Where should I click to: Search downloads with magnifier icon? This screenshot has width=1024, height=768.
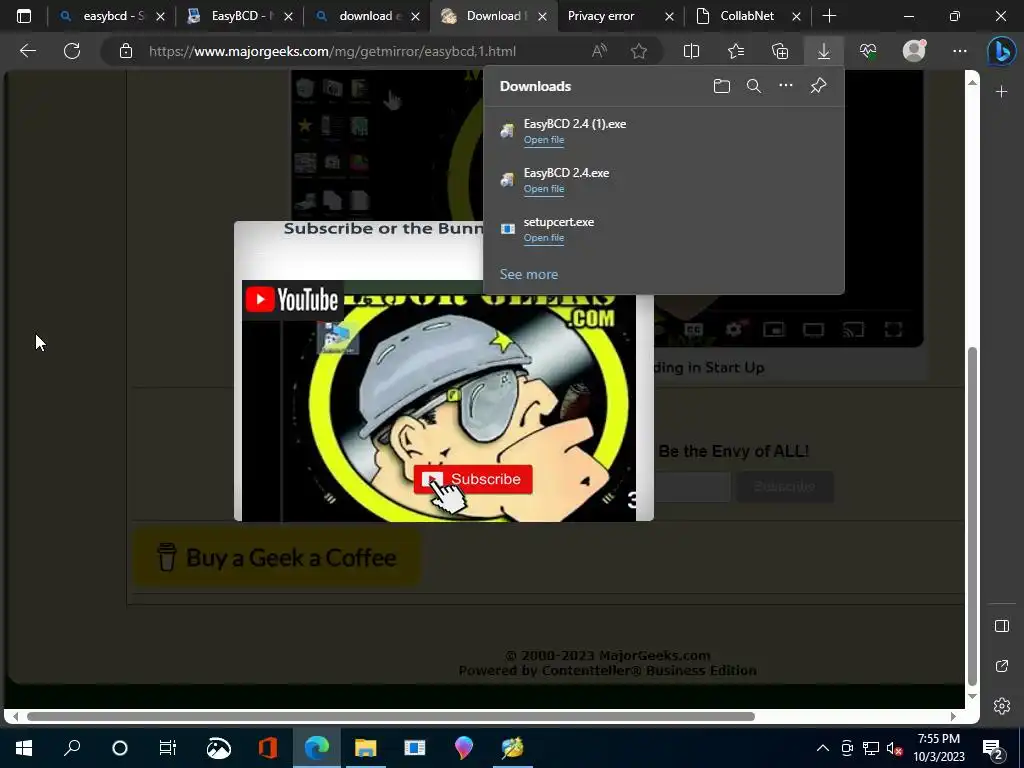tap(754, 86)
